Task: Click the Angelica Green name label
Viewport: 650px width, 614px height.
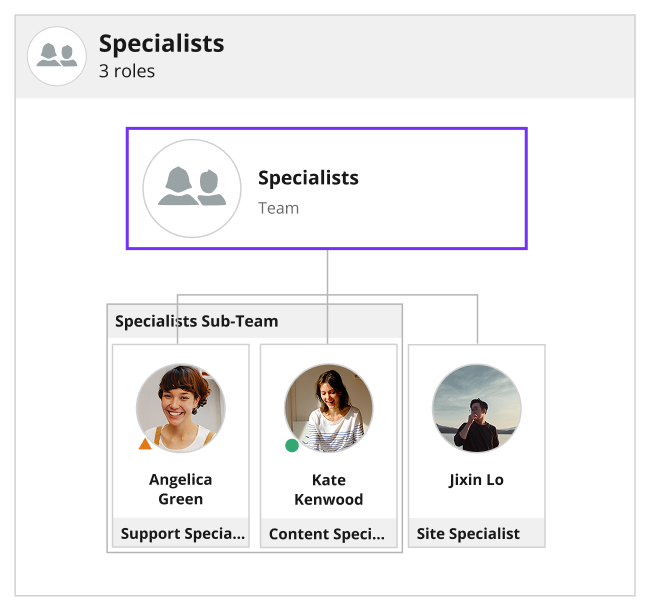Action: [181, 489]
